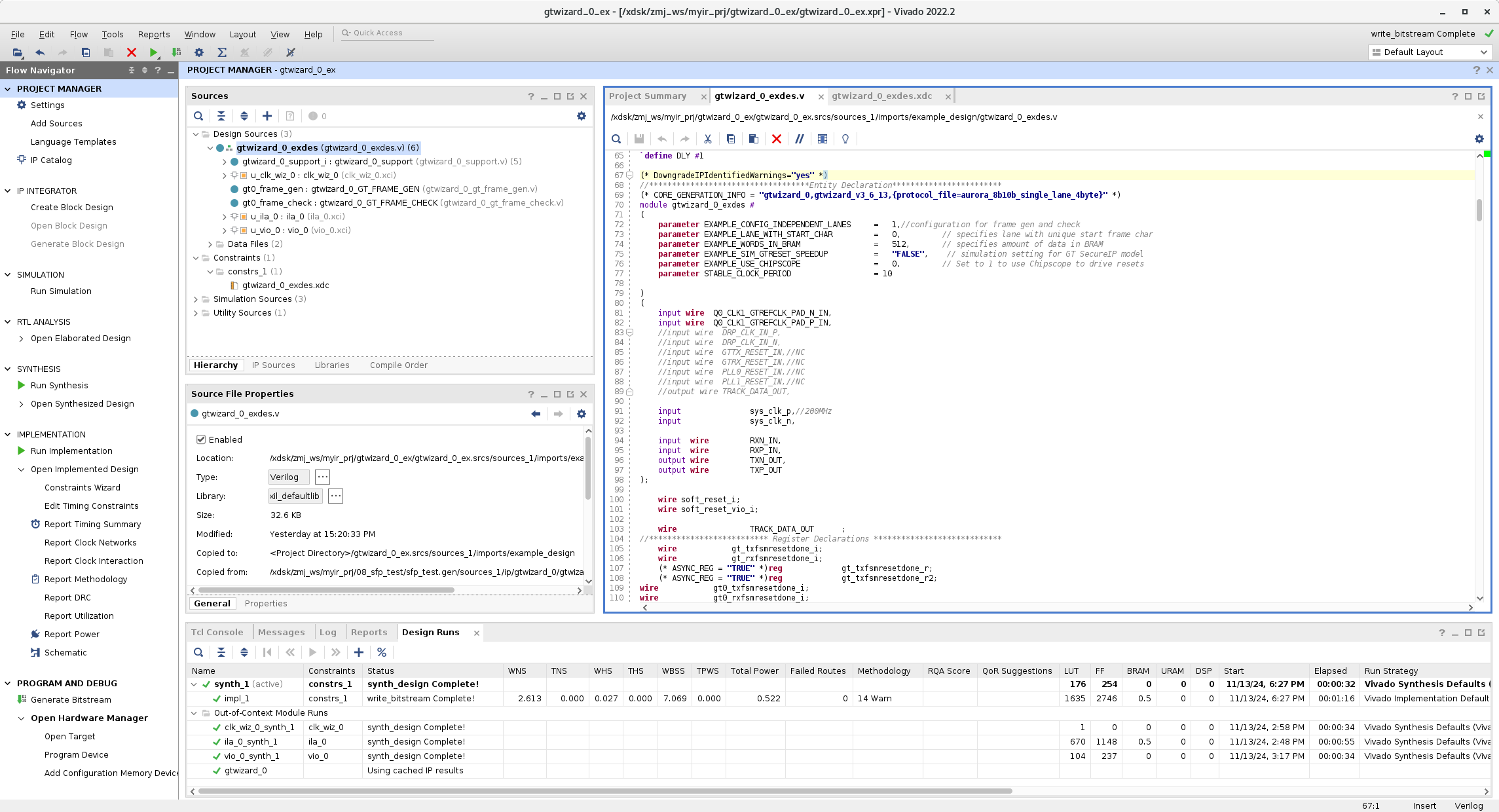
Task: Click the Quick Access search field
Action: 388,33
